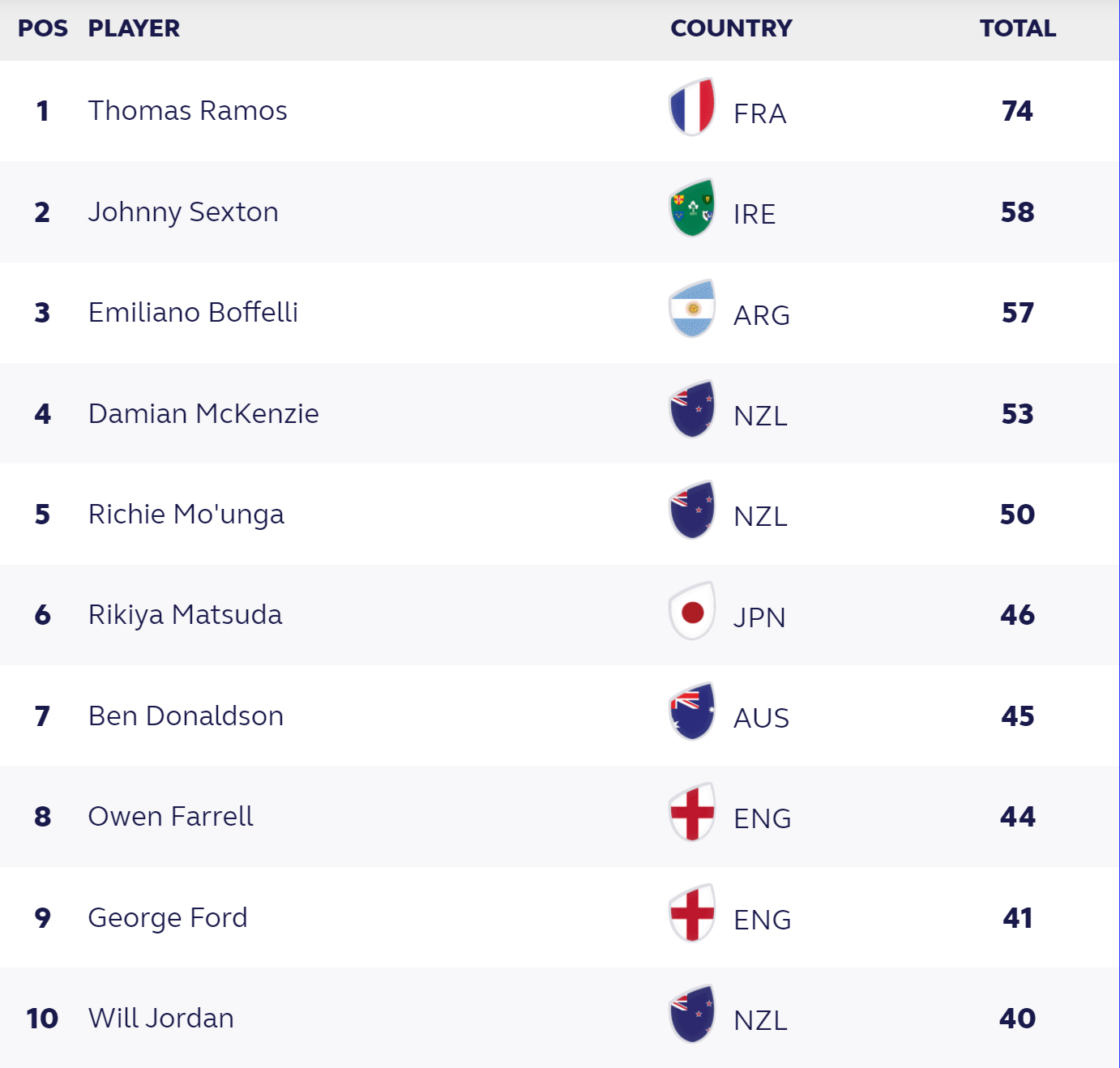
Task: Click the COUNTRY column header
Action: 731,28
